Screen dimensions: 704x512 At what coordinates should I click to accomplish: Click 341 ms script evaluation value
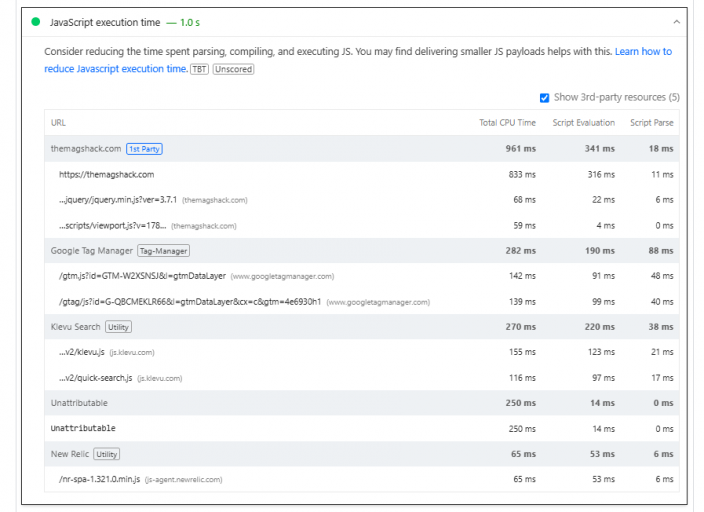[599, 149]
